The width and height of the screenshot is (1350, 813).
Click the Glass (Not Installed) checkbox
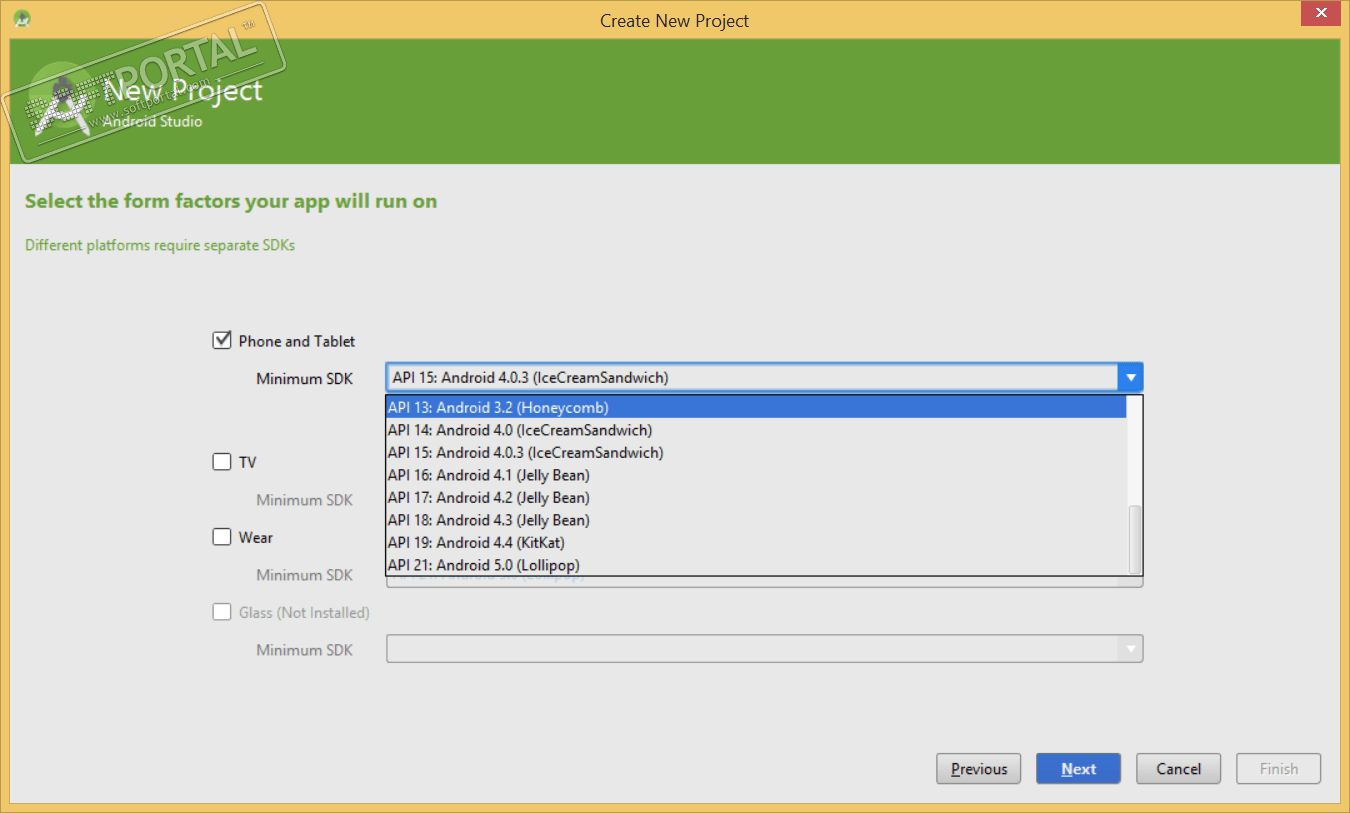pos(222,612)
